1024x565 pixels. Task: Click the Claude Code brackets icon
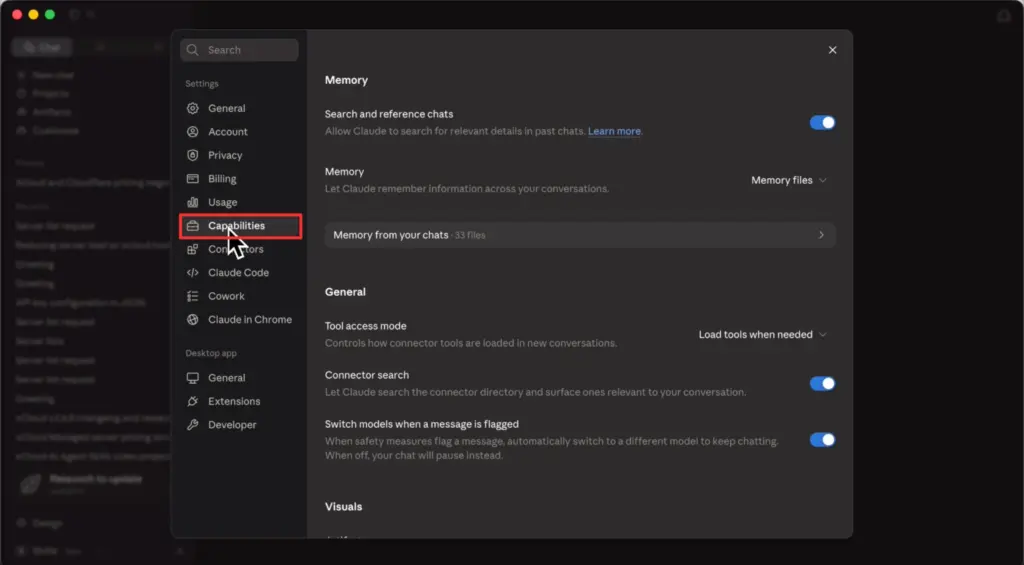coord(193,273)
